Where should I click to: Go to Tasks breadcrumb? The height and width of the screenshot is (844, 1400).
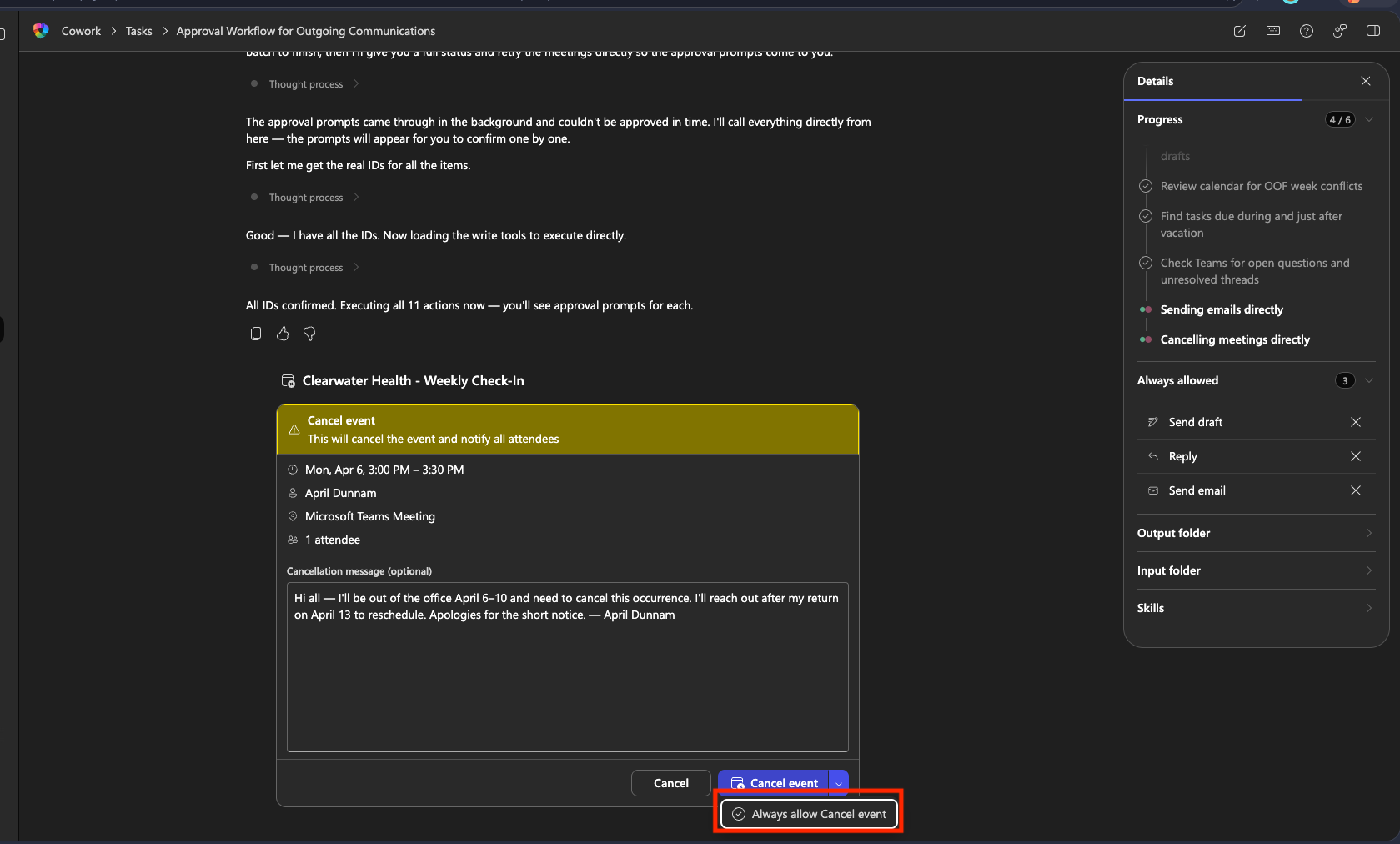click(138, 31)
